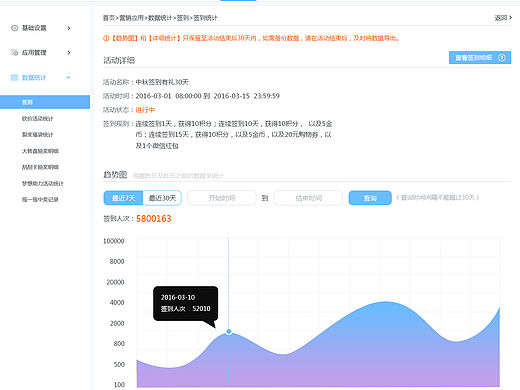This screenshot has height=390, width=520.
Task: Click the 签到人次 total 5800163
Action: [154, 219]
